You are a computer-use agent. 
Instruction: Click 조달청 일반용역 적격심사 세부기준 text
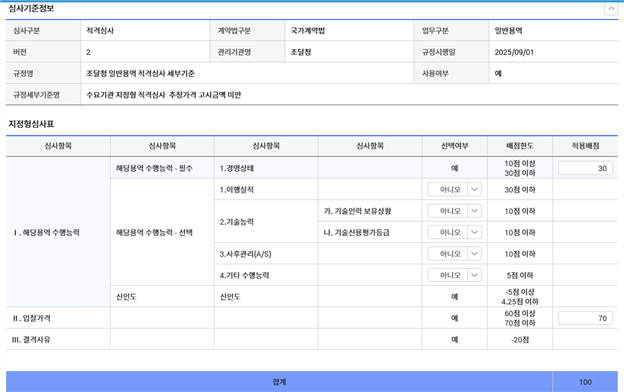140,74
